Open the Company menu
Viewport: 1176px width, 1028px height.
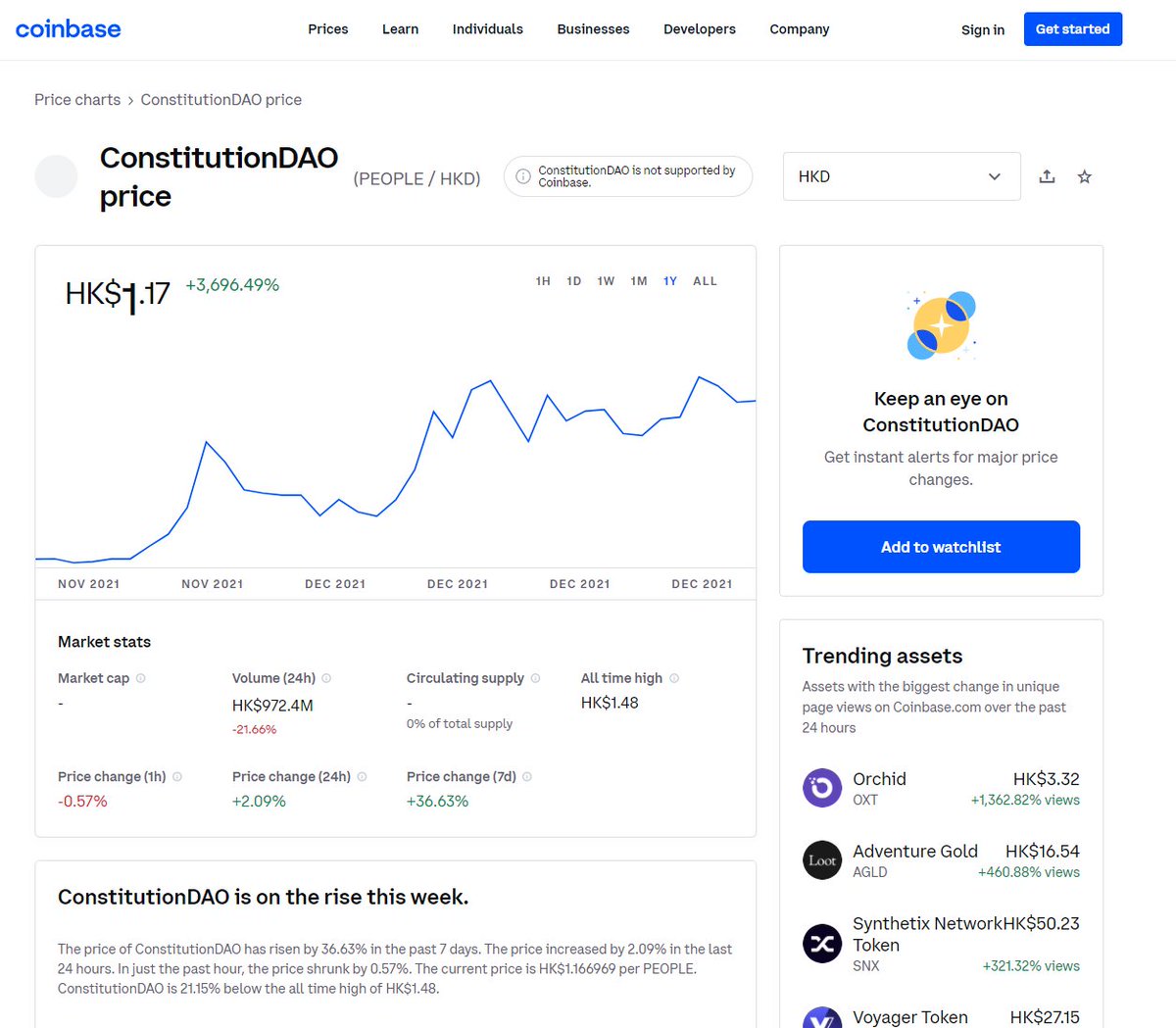click(800, 29)
